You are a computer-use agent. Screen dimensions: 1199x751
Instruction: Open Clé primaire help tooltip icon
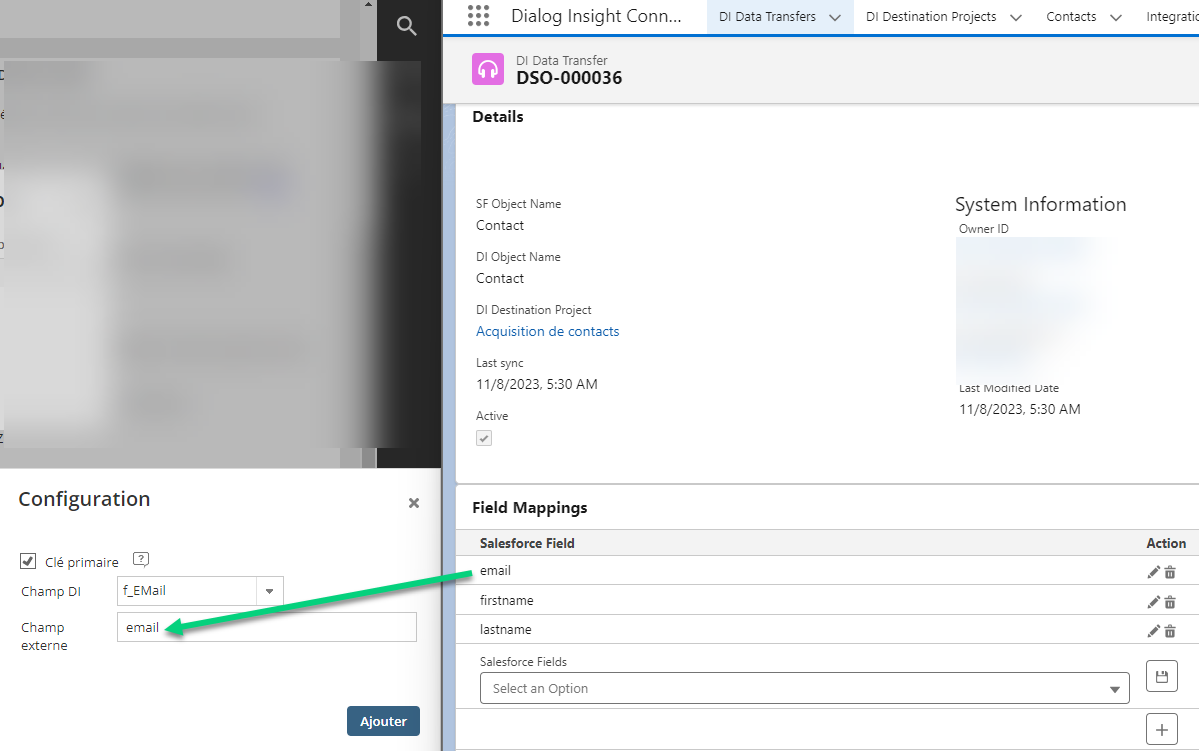click(141, 560)
